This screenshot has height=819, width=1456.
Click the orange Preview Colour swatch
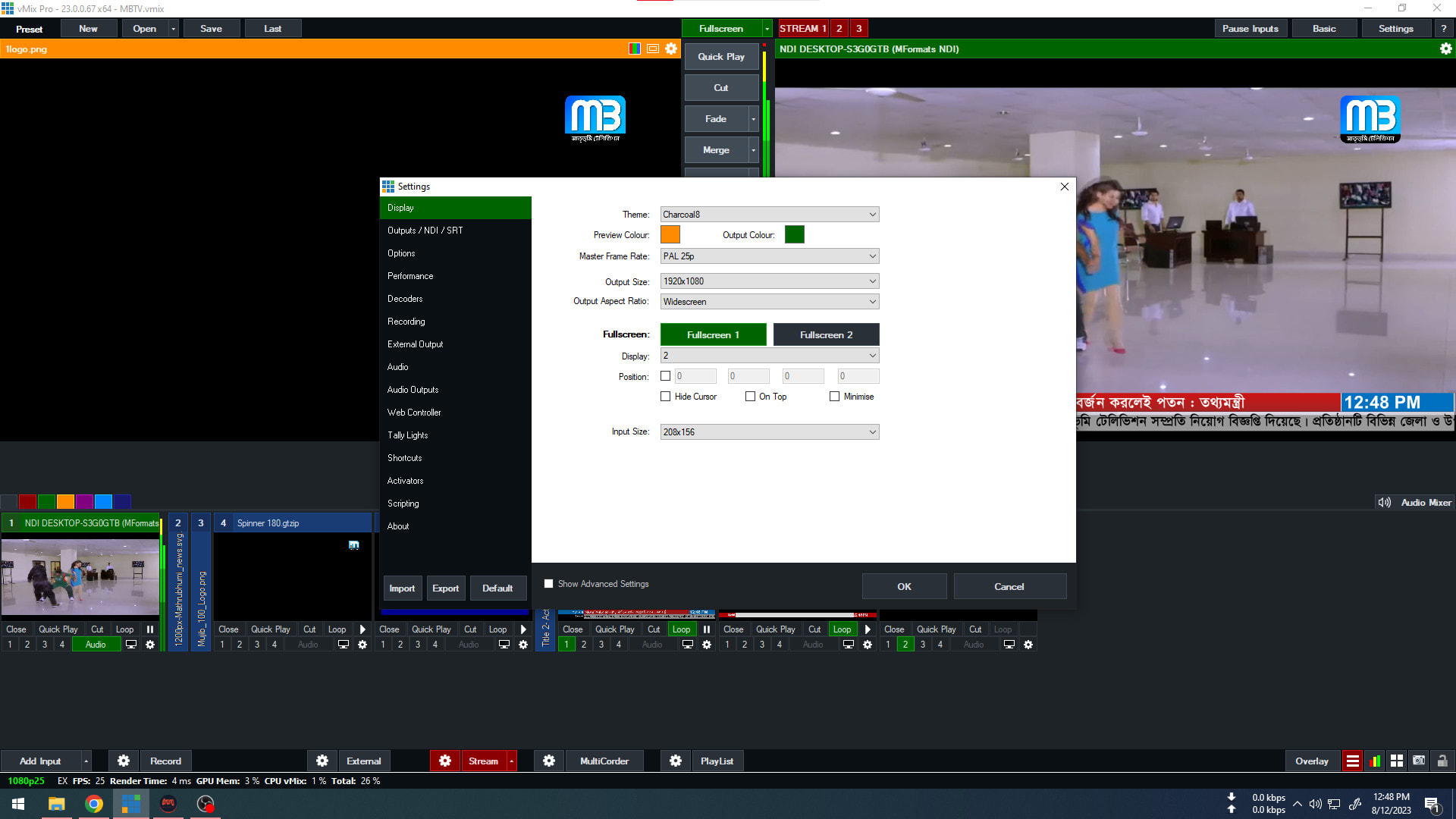(x=670, y=234)
